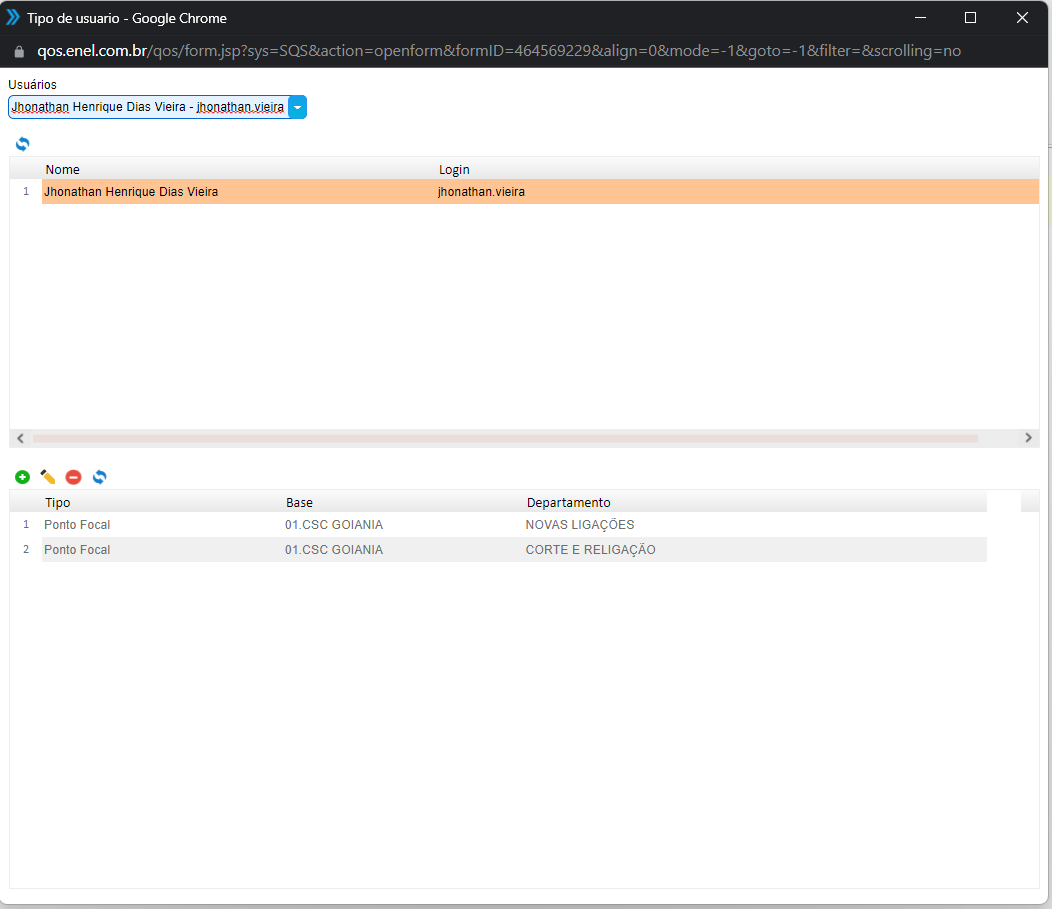This screenshot has height=909, width=1052.
Task: Select the CORTE E RELIGAÇÃO row
Action: click(x=590, y=550)
